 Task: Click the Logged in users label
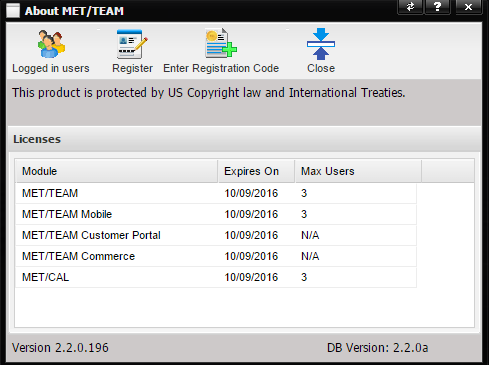[51, 68]
